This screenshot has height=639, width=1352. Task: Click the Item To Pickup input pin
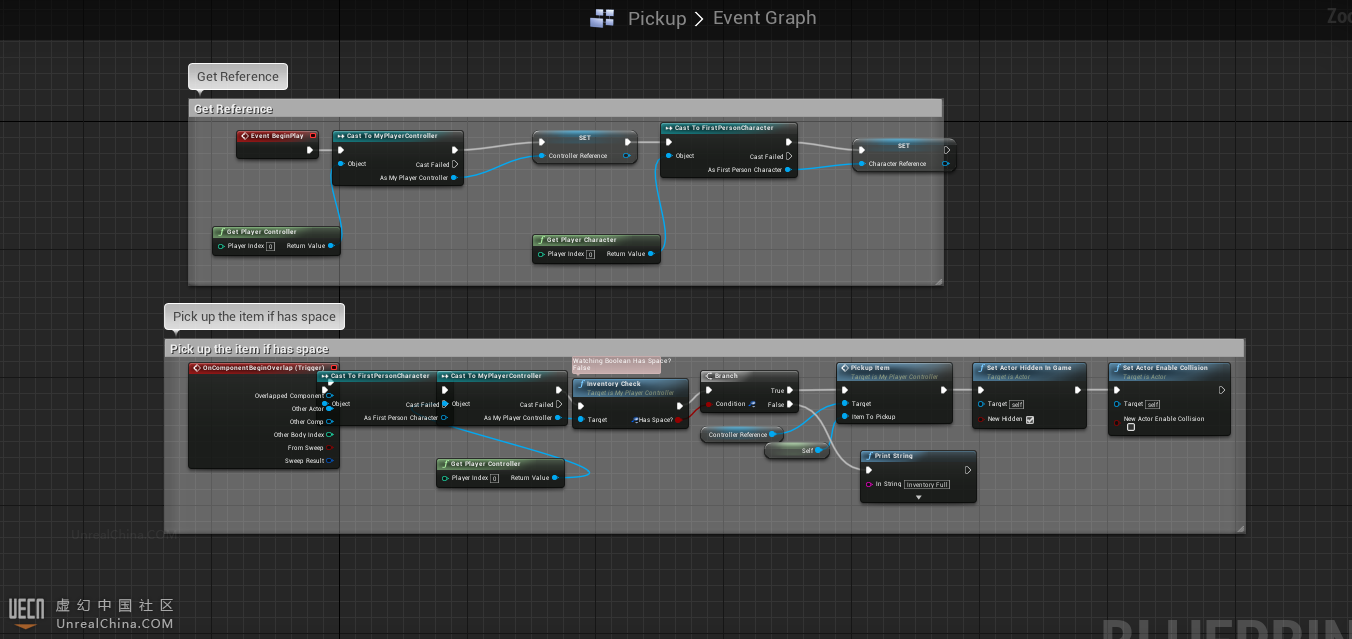pyautogui.click(x=846, y=417)
